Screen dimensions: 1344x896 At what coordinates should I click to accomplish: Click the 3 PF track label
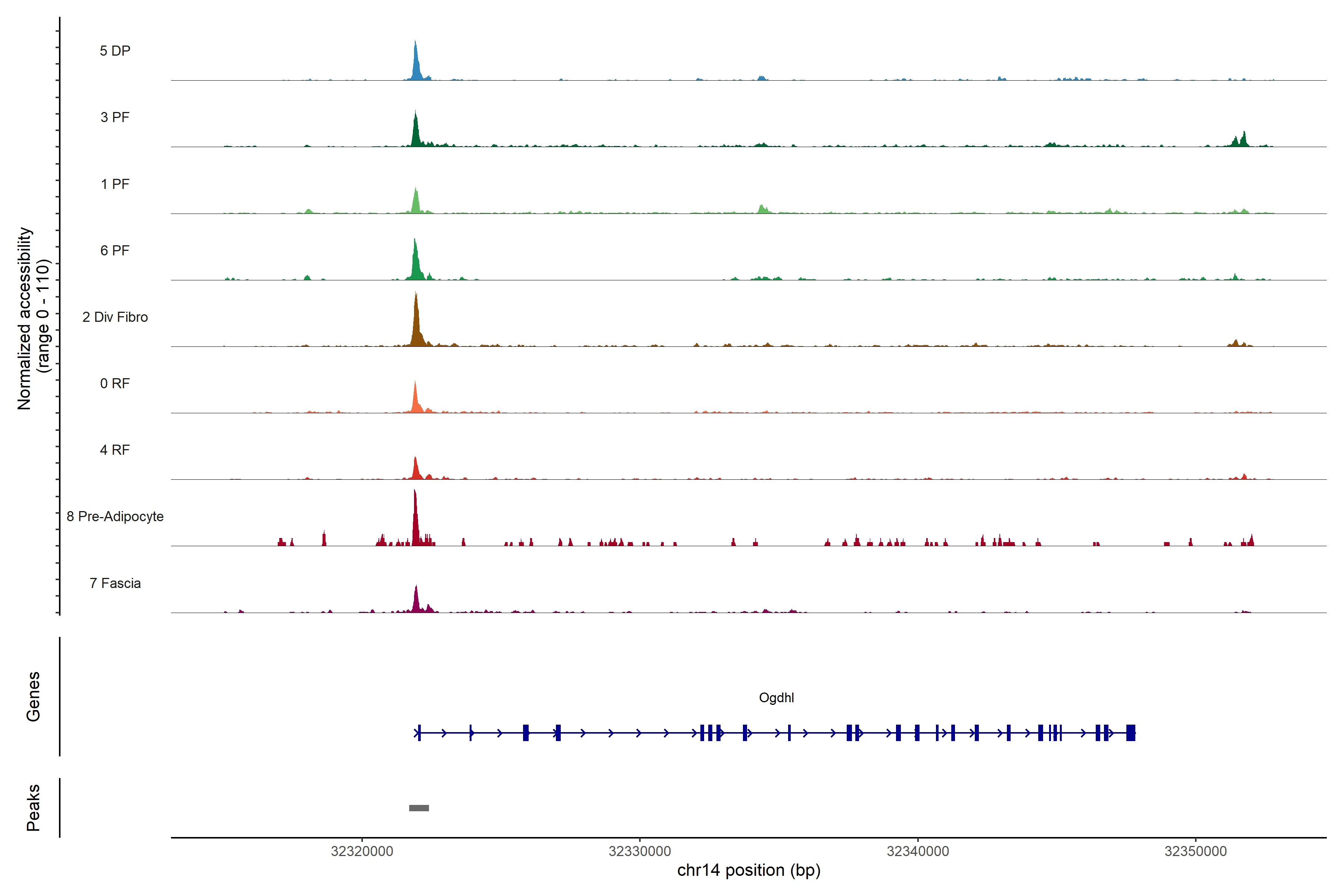tap(115, 117)
